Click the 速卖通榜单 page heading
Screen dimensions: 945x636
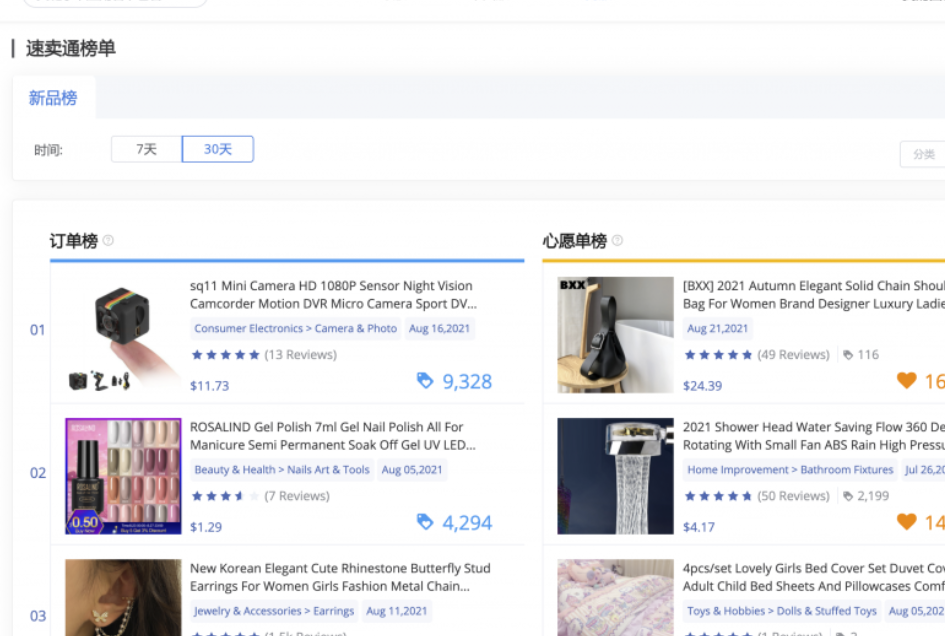tap(71, 48)
